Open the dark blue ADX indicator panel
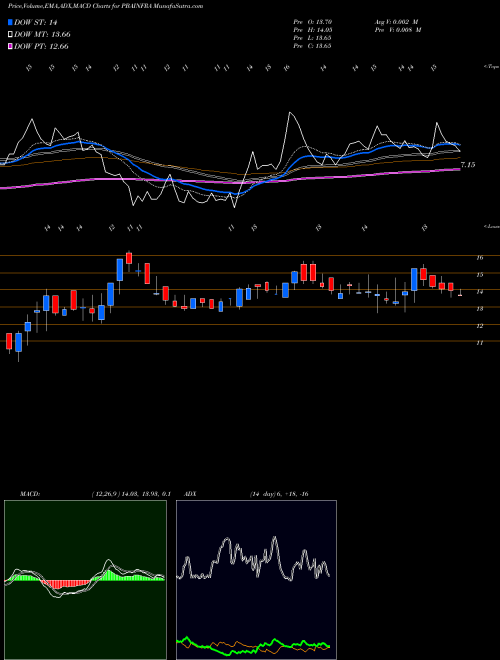Image resolution: width=500 pixels, height=660 pixels. (256, 580)
